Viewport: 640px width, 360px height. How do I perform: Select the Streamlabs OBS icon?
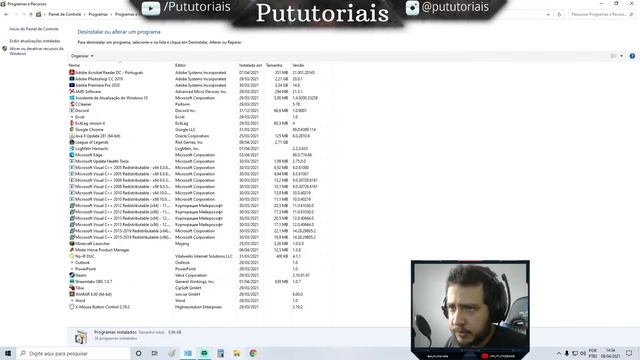coord(72,281)
